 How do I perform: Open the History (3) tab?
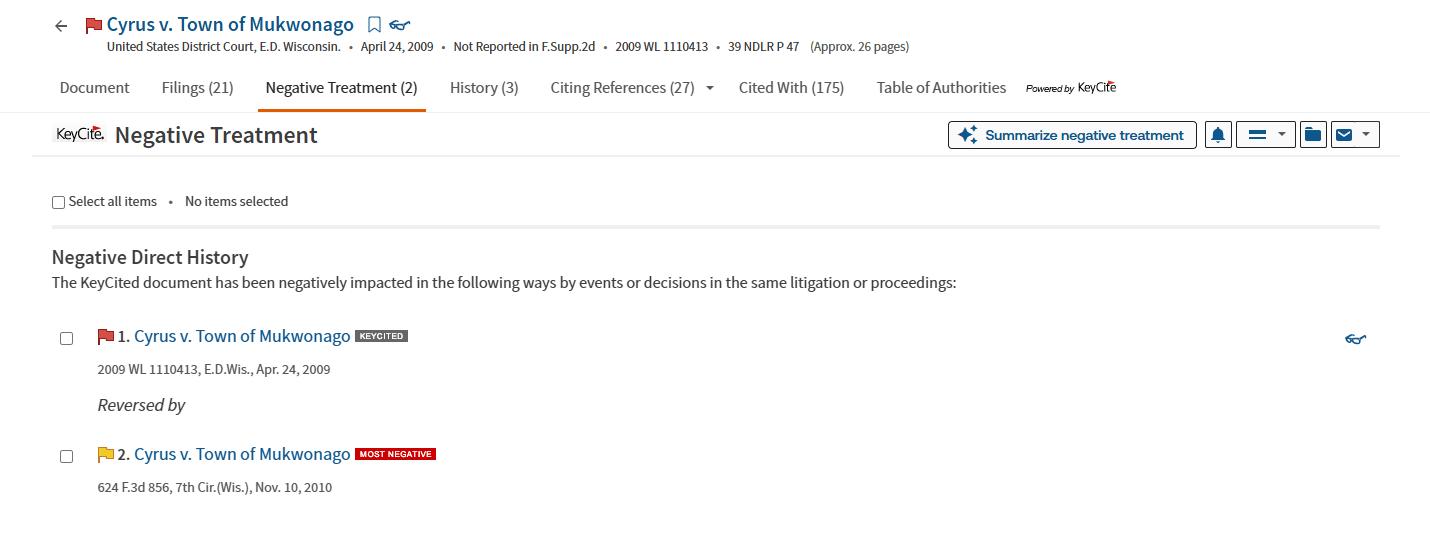[484, 88]
